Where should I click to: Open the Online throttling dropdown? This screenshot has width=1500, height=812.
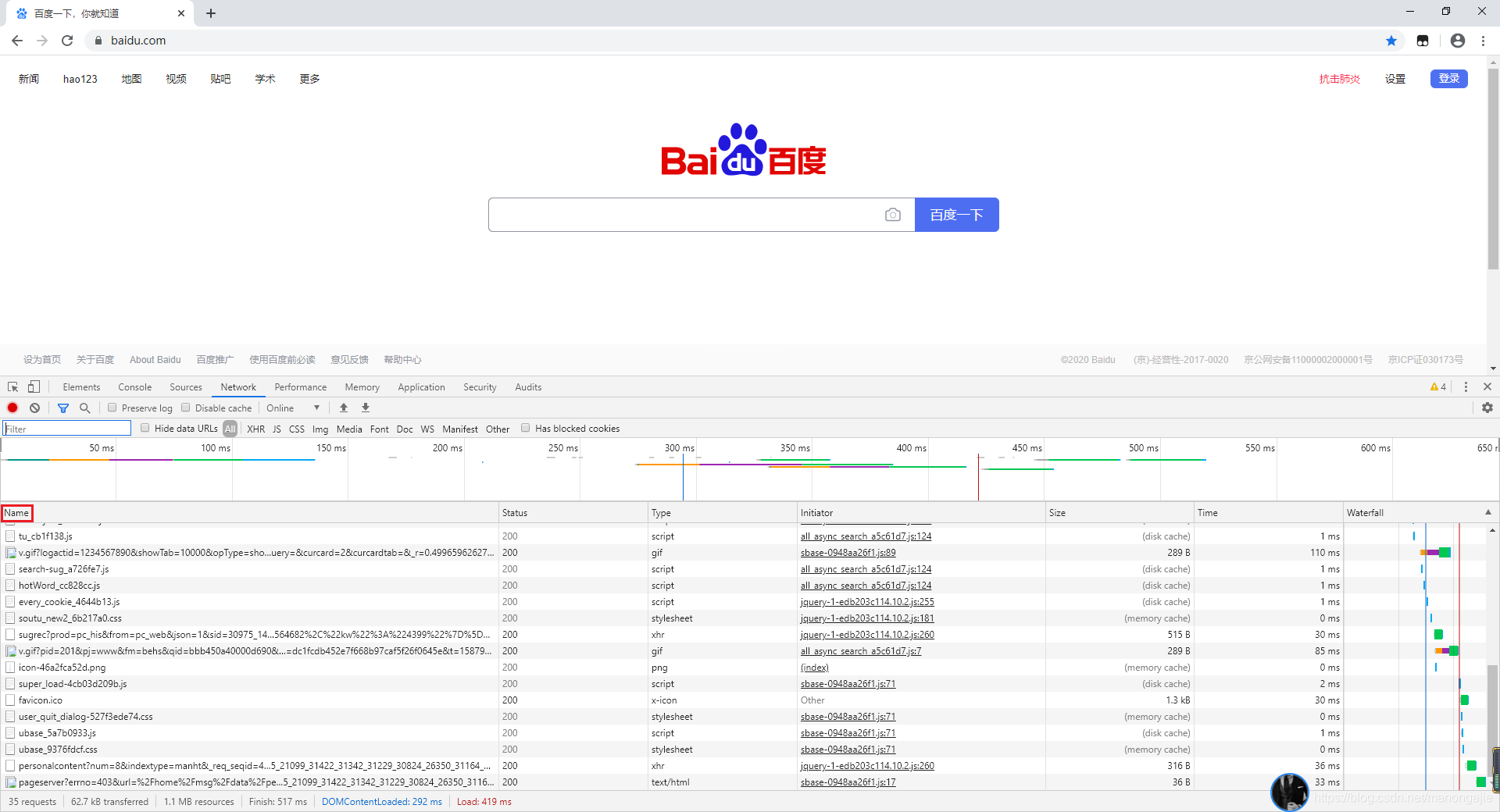point(293,408)
